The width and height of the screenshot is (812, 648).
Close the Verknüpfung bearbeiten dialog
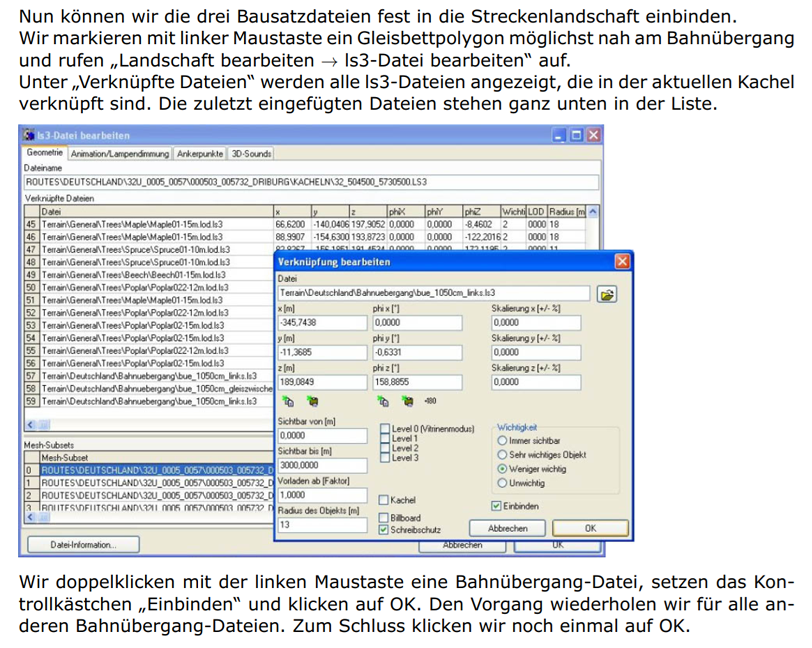click(622, 261)
